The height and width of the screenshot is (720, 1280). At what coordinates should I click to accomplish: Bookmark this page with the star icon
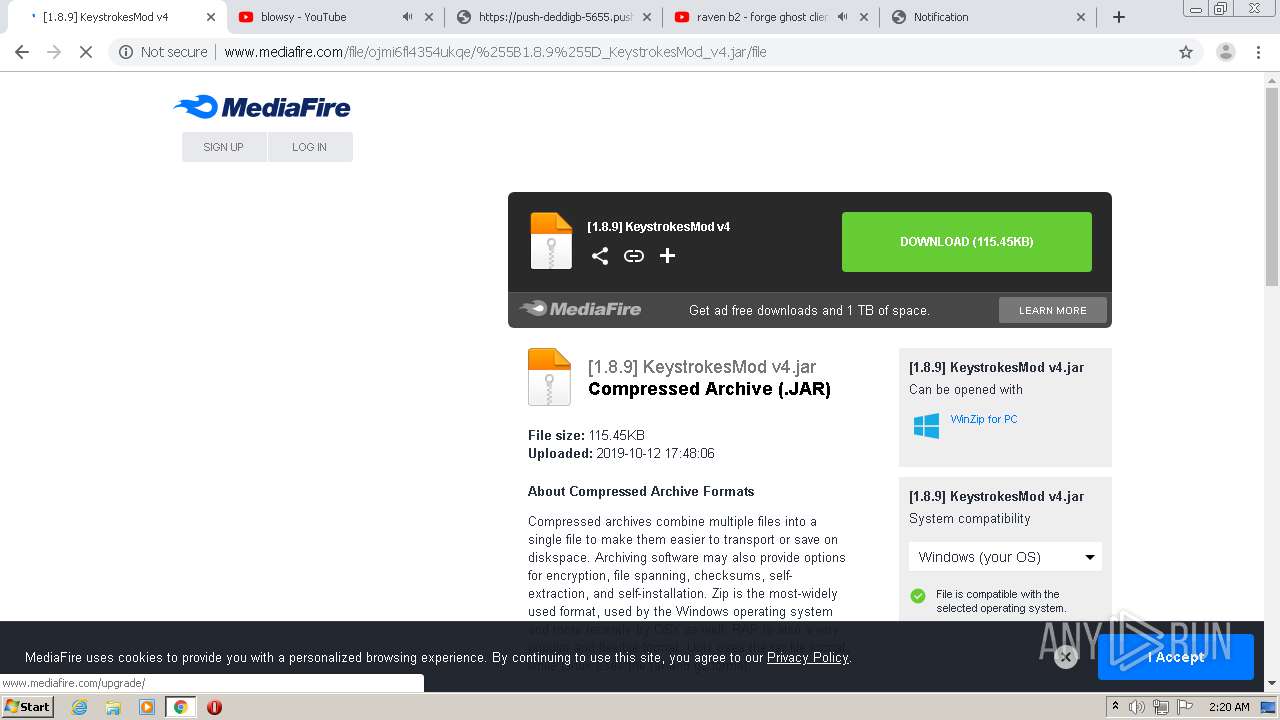(1186, 52)
